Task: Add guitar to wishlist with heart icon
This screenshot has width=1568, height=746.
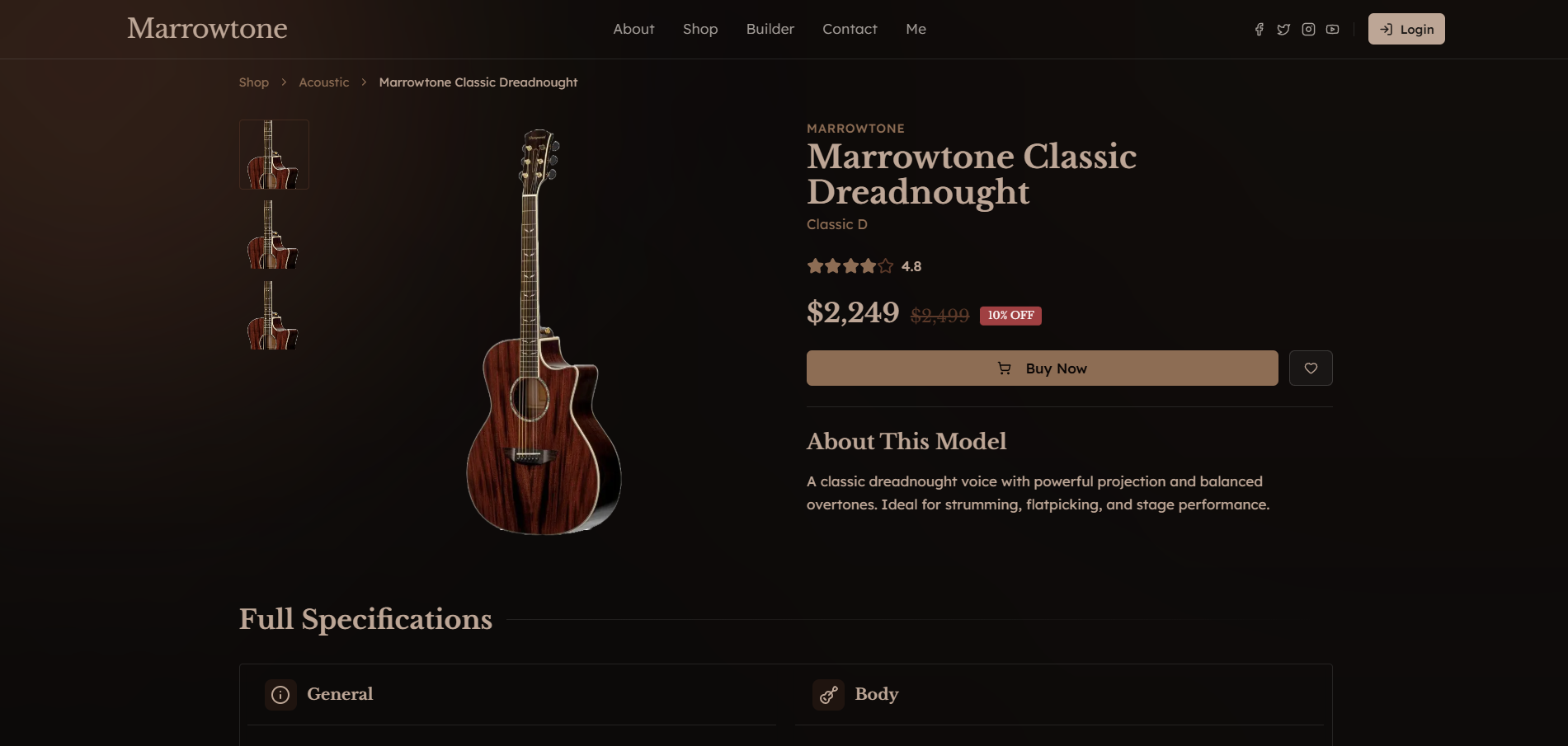Action: click(1311, 368)
